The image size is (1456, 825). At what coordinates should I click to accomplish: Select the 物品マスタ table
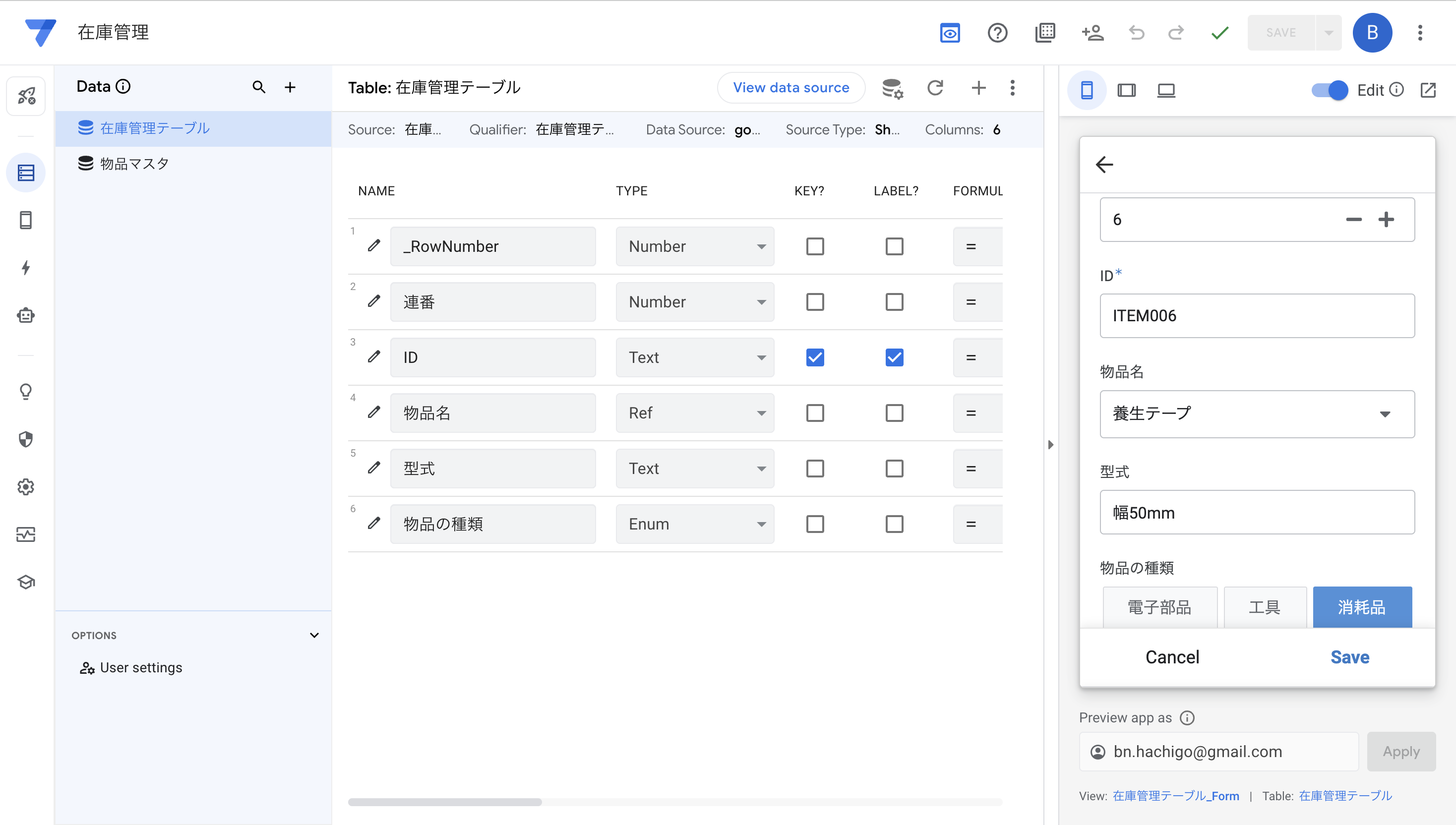pyautogui.click(x=134, y=164)
